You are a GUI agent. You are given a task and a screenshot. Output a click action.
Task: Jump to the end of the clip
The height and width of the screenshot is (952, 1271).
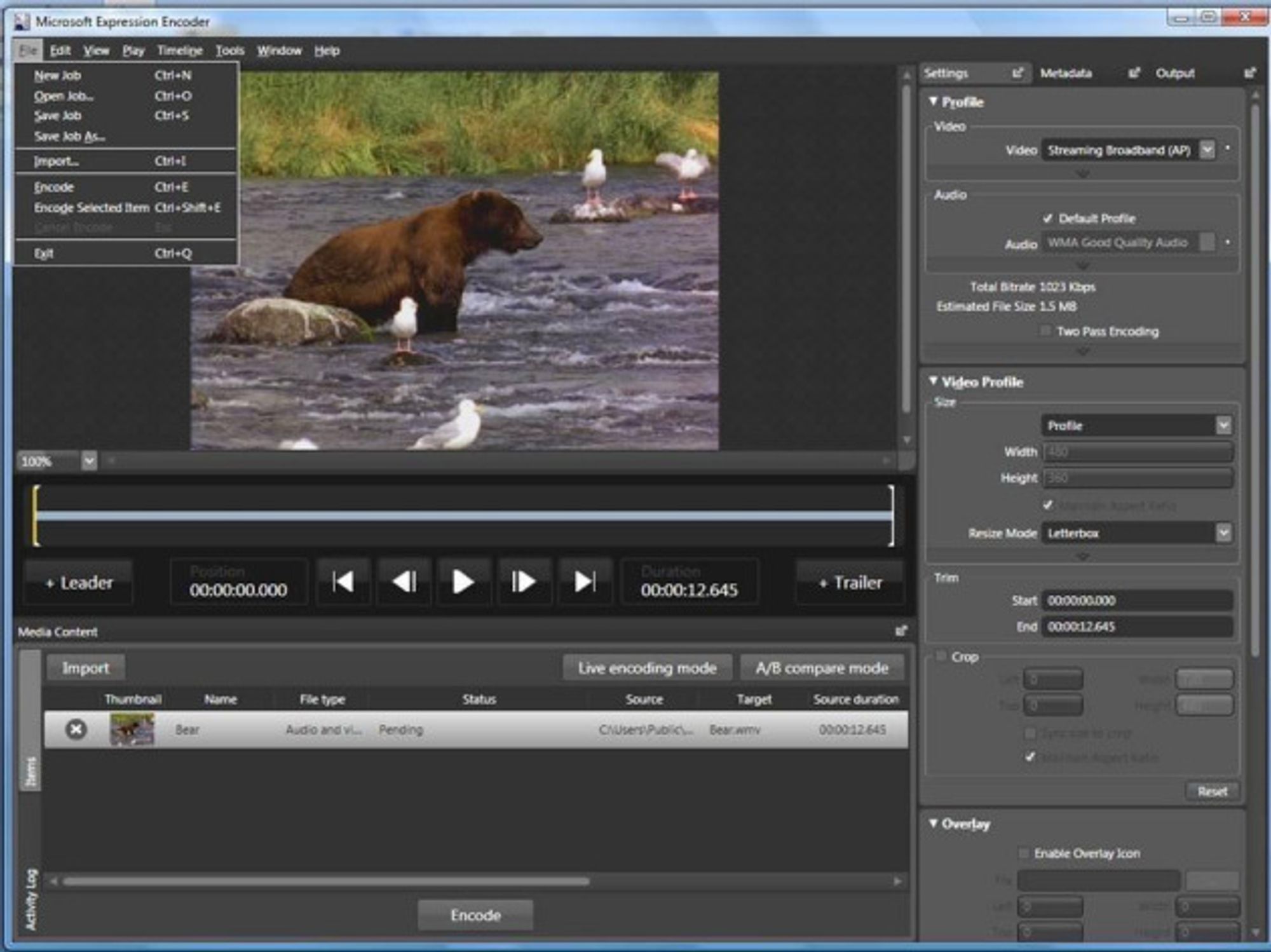[584, 581]
